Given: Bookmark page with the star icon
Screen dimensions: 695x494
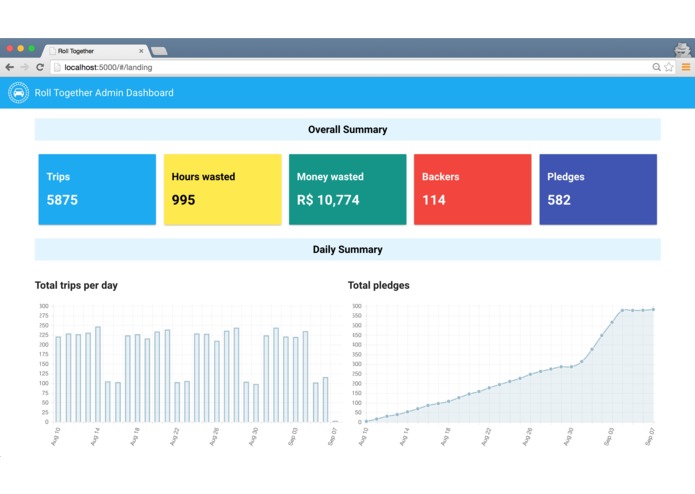Looking at the screenshot, I should [x=668, y=67].
